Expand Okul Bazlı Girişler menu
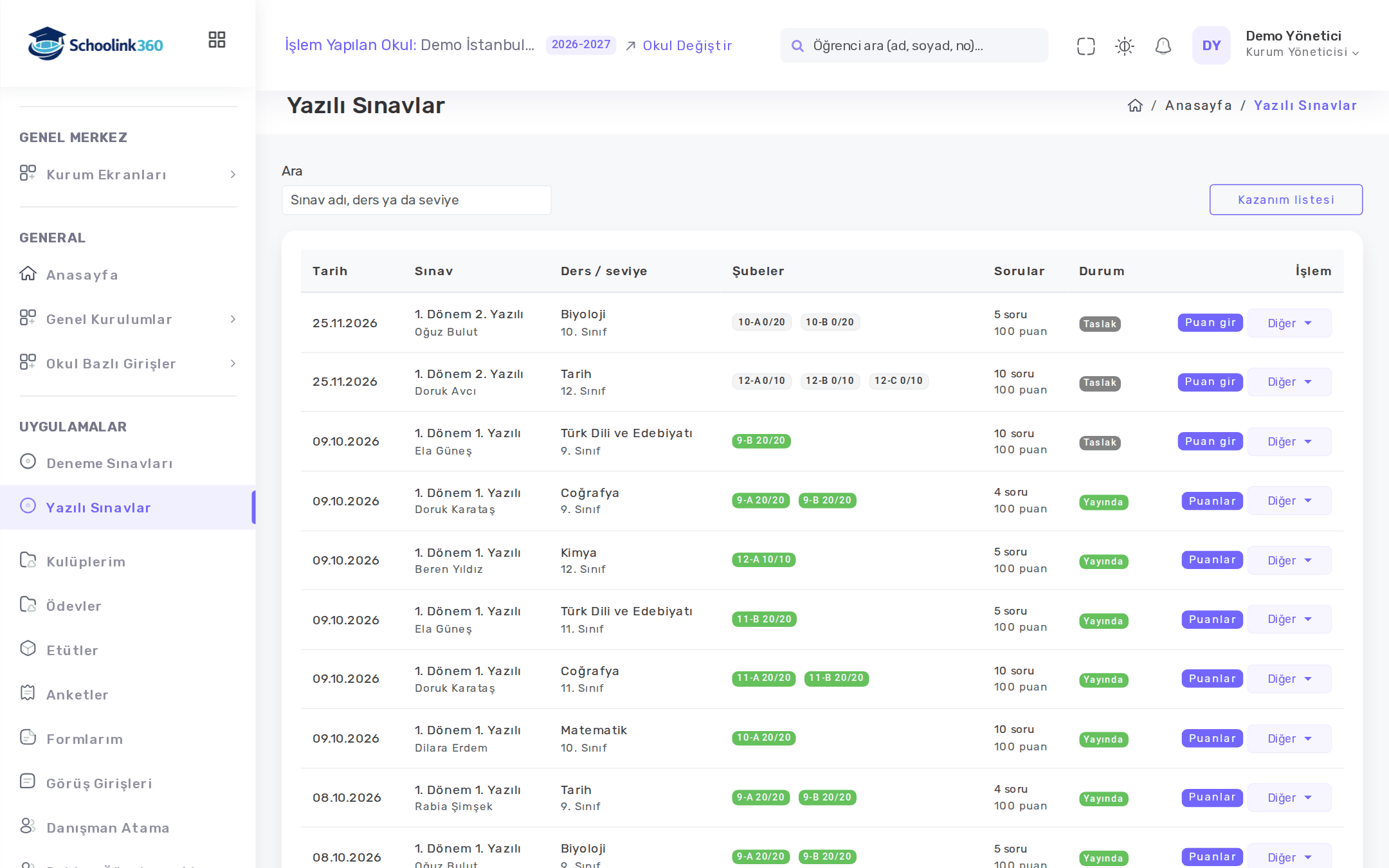Image resolution: width=1389 pixels, height=868 pixels. pos(127,363)
